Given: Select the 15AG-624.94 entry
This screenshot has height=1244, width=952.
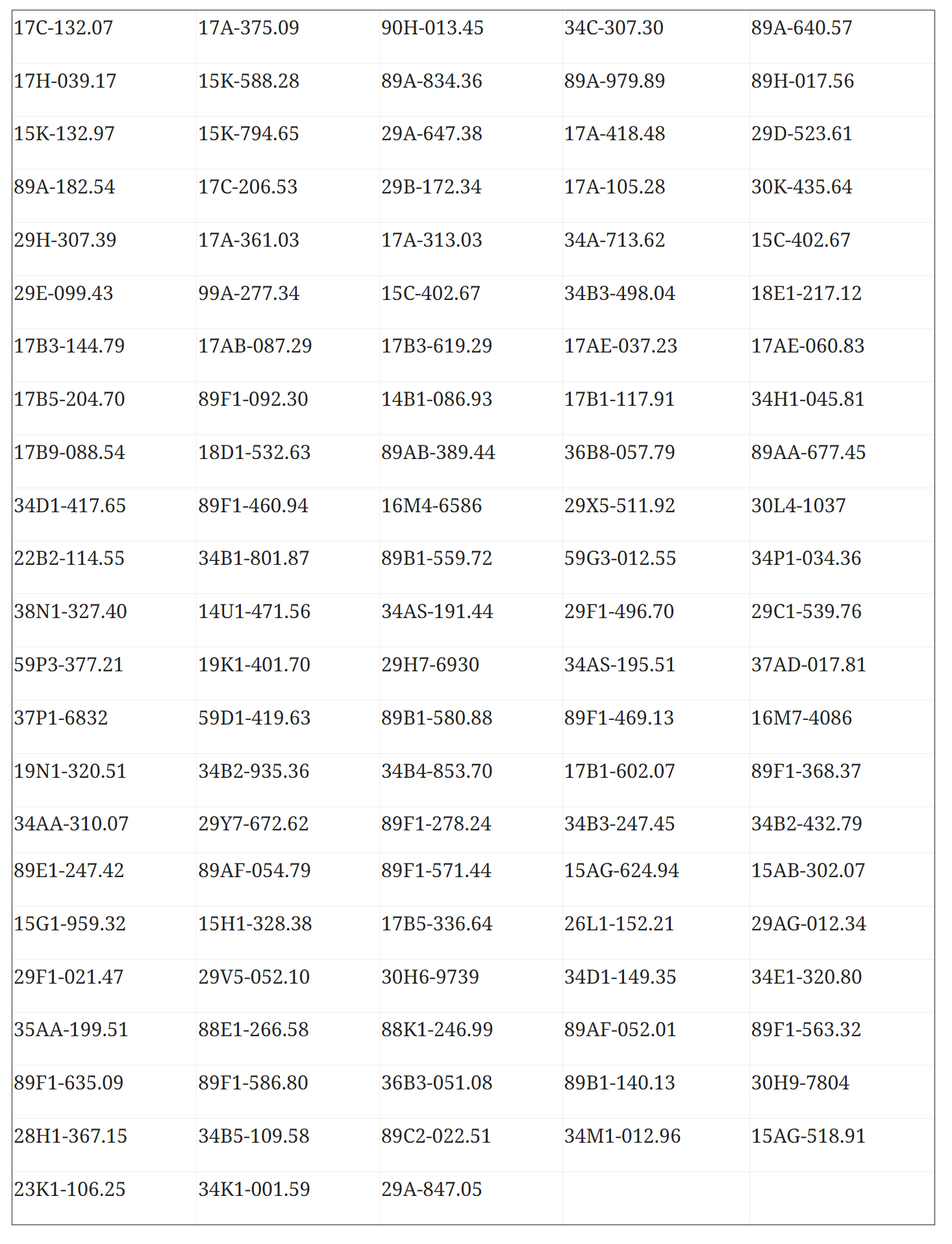Looking at the screenshot, I should (x=656, y=879).
